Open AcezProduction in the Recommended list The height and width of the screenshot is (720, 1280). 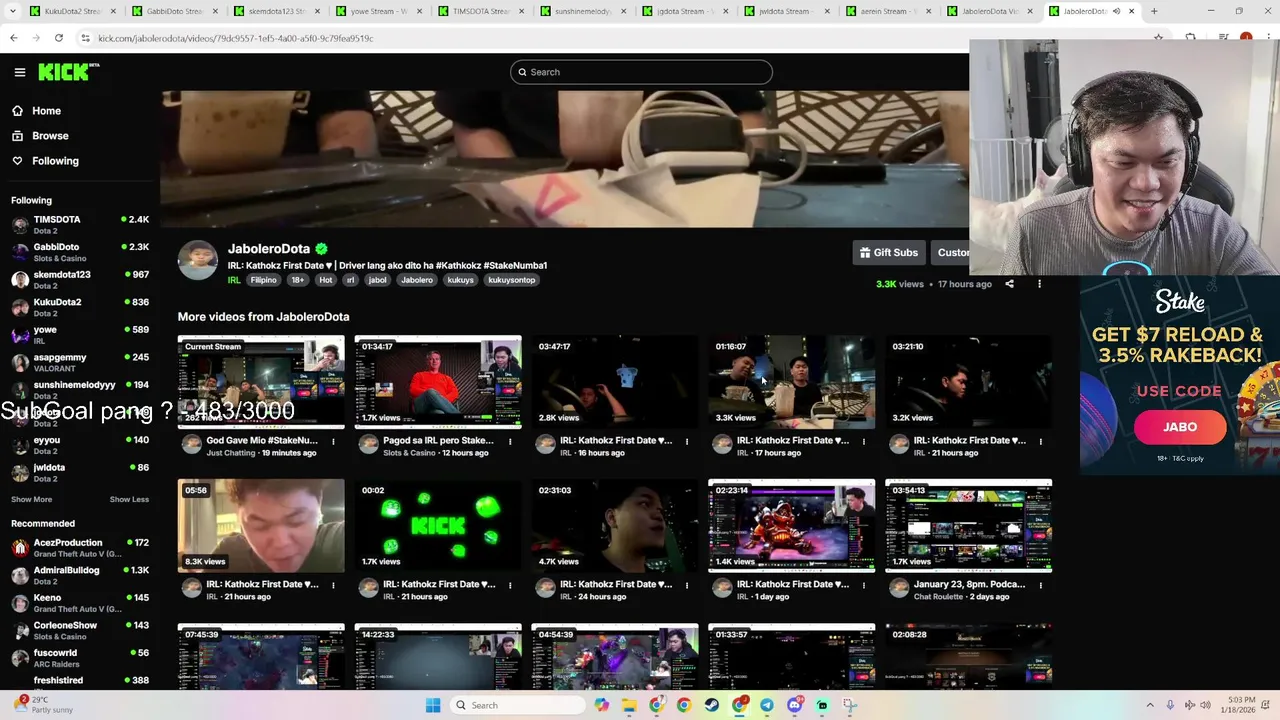pos(80,548)
